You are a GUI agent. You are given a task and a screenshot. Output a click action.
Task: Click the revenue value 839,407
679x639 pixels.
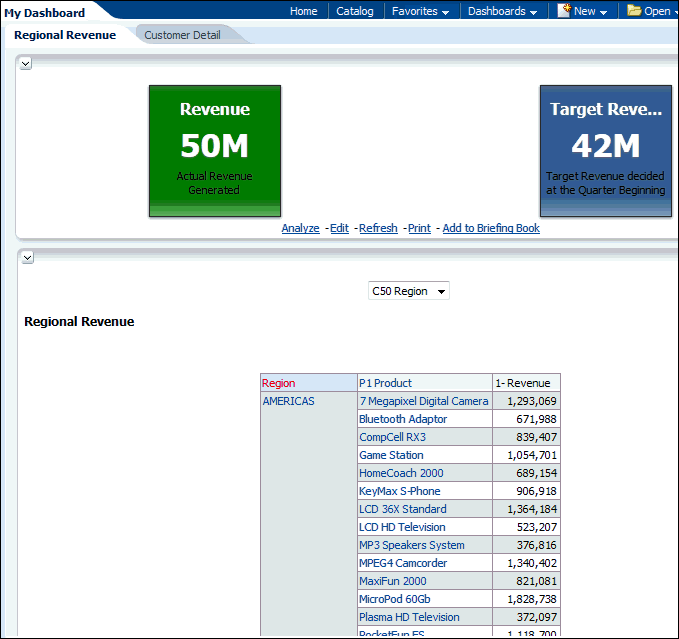click(536, 437)
